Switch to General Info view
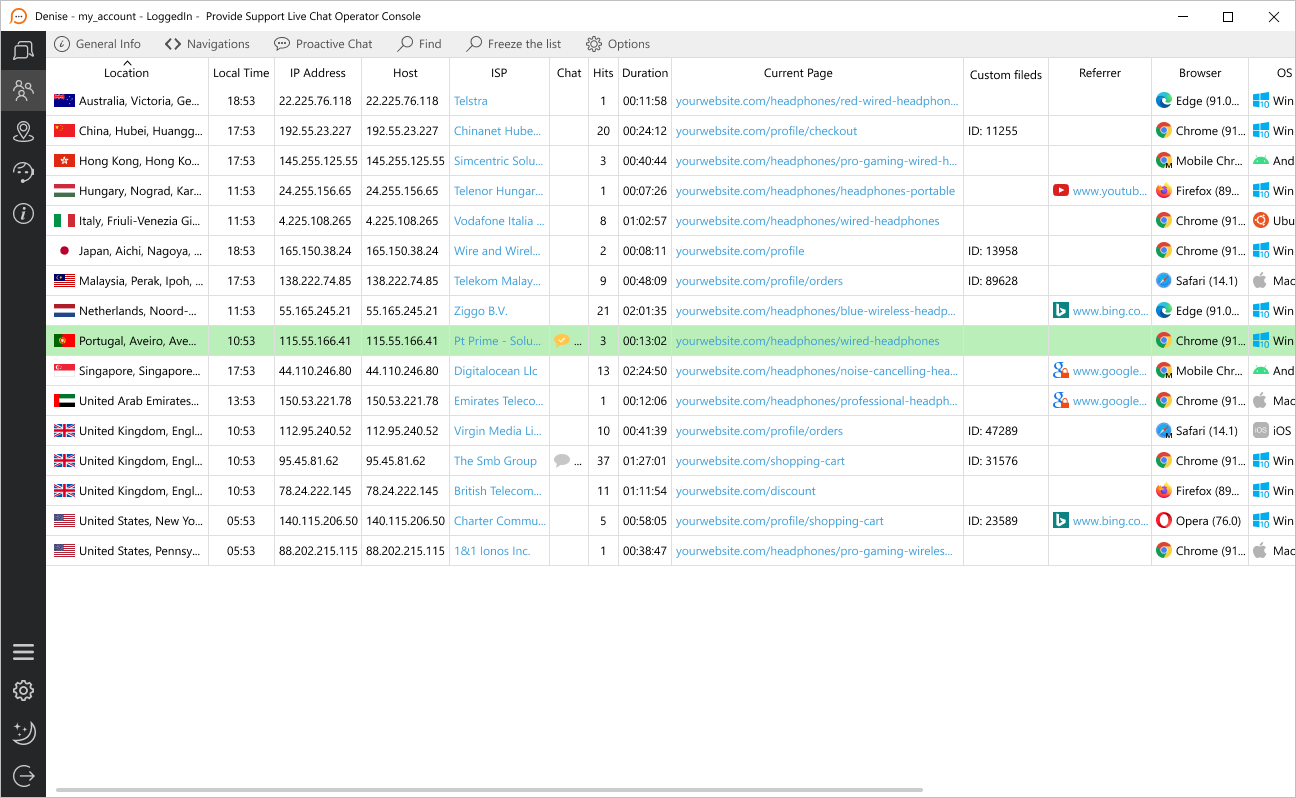1296x798 pixels. (97, 43)
